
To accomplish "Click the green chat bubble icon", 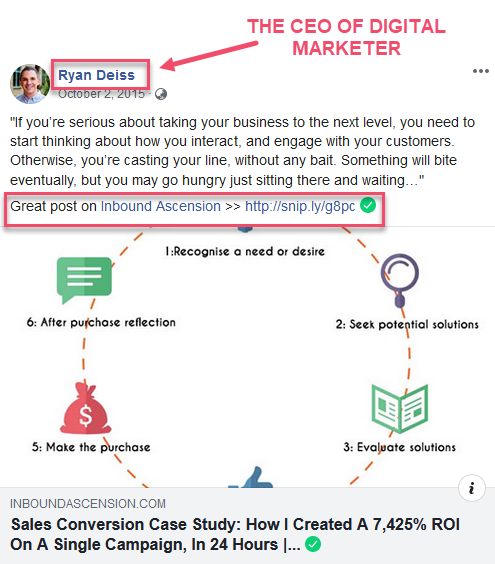I will coord(84,280).
